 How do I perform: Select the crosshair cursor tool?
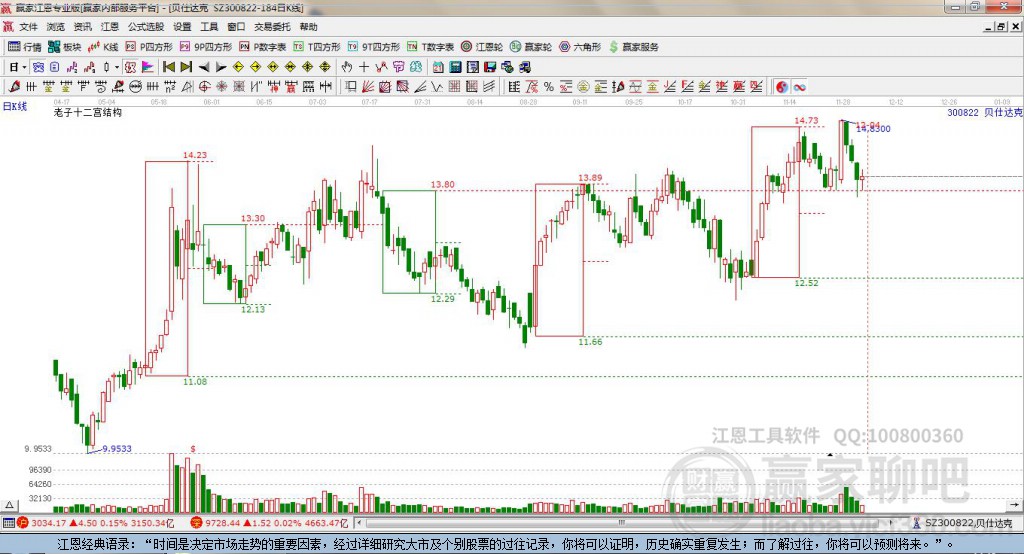pos(364,67)
